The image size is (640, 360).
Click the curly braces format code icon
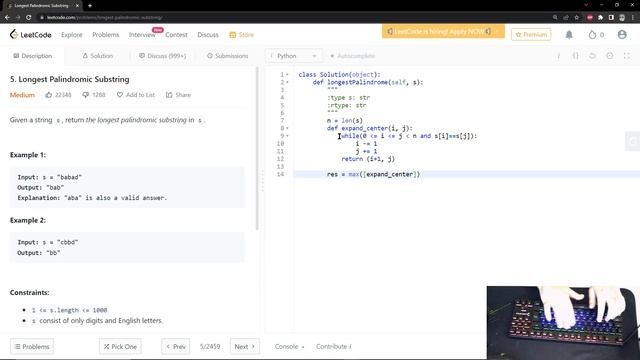(576, 56)
